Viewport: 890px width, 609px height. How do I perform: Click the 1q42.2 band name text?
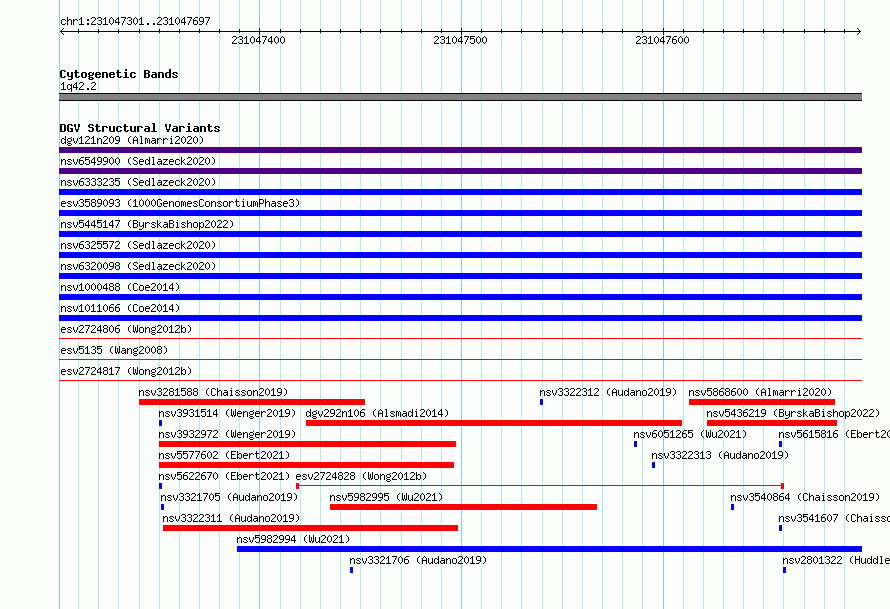coord(78,86)
